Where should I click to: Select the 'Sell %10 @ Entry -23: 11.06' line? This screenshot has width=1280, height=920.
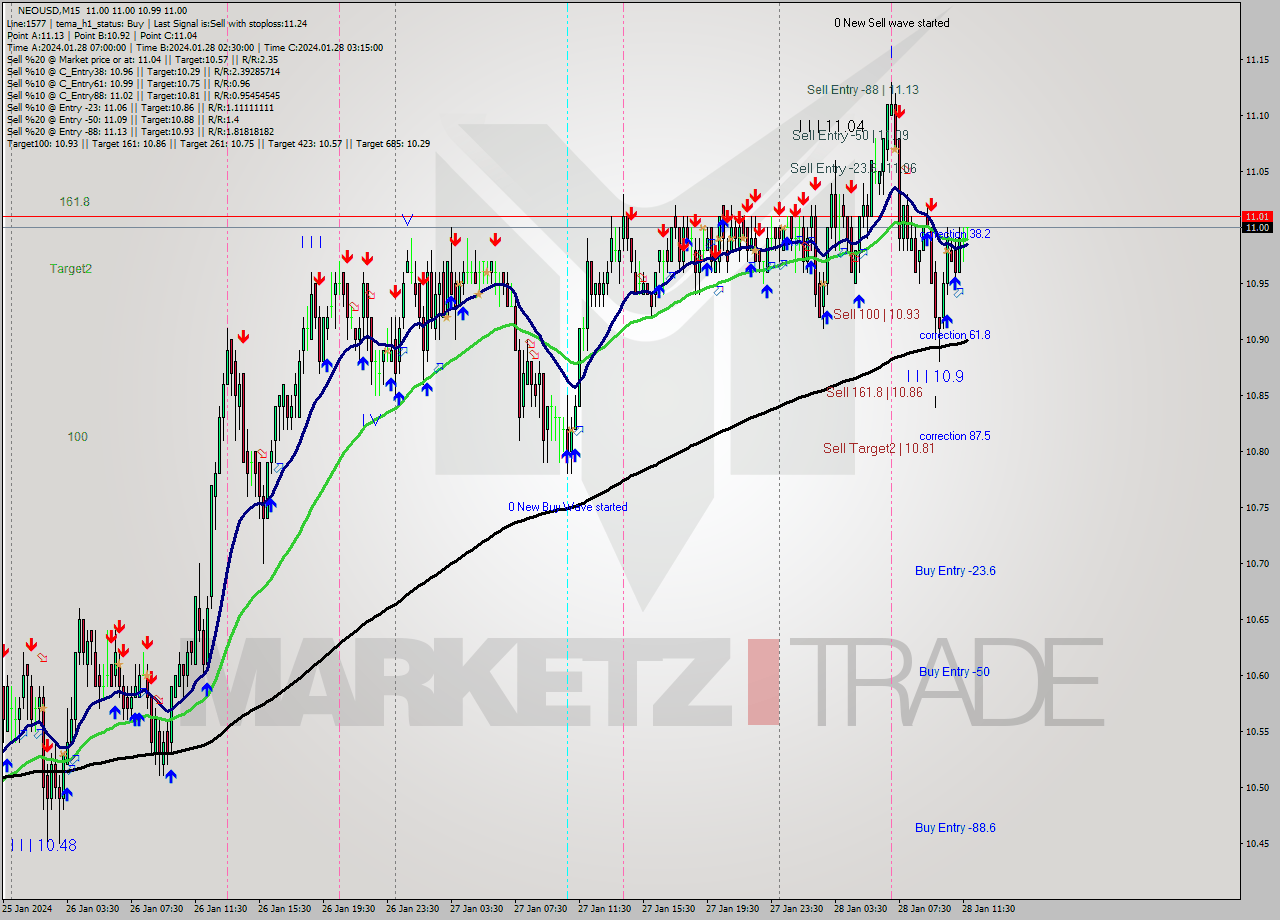coord(140,107)
